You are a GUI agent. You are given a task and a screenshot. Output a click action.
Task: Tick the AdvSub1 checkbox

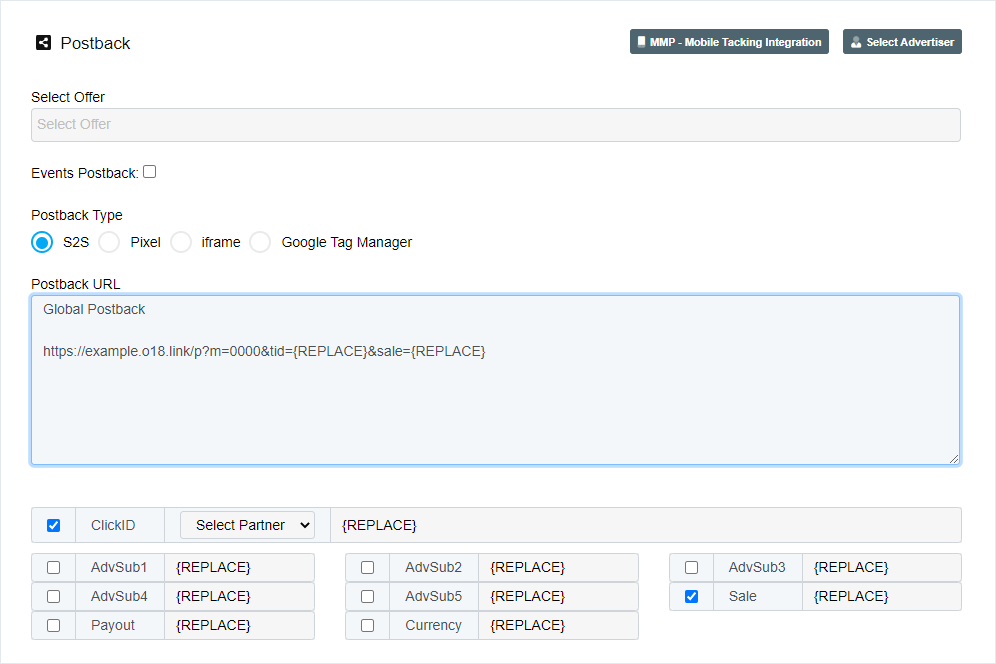(54, 567)
